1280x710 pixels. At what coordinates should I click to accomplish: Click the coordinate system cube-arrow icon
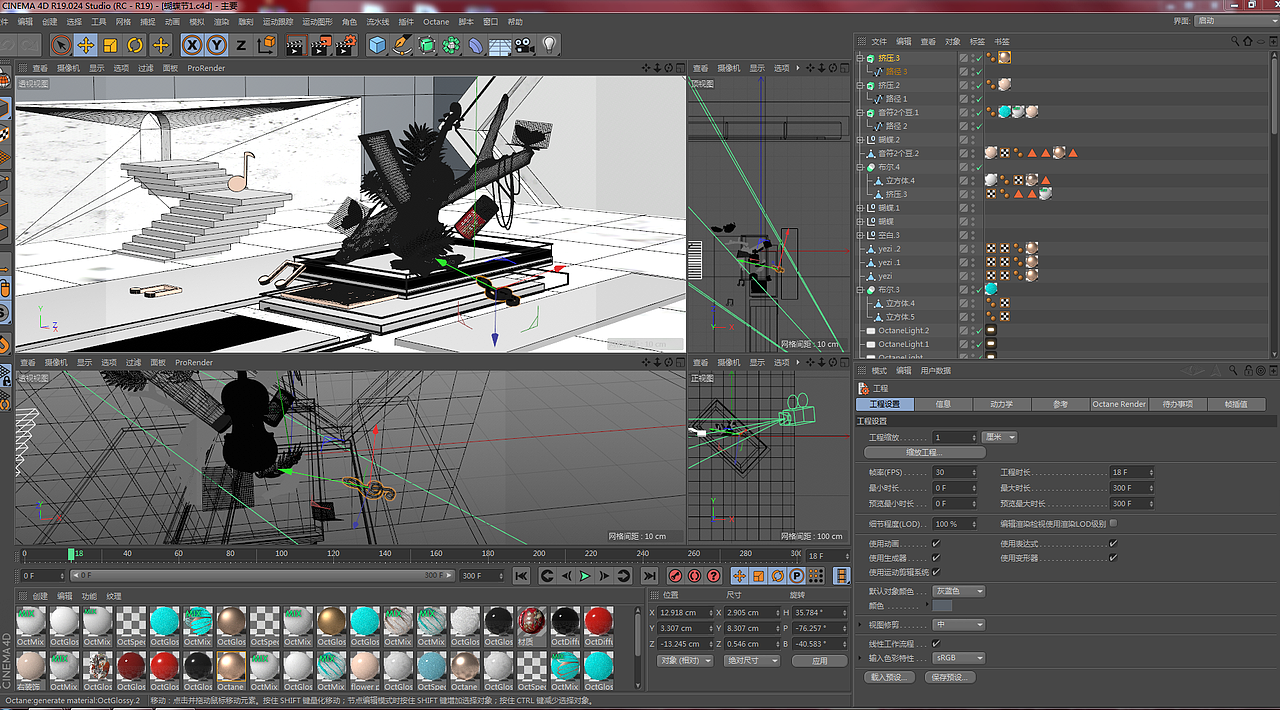tap(266, 45)
